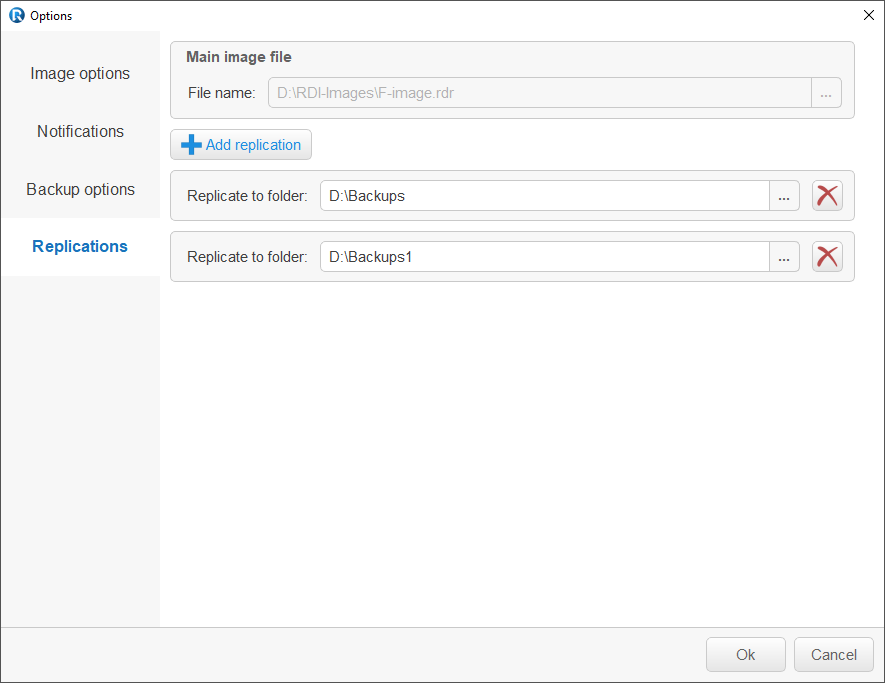Open file browser for main image file name
This screenshot has width=885, height=683.
826,93
